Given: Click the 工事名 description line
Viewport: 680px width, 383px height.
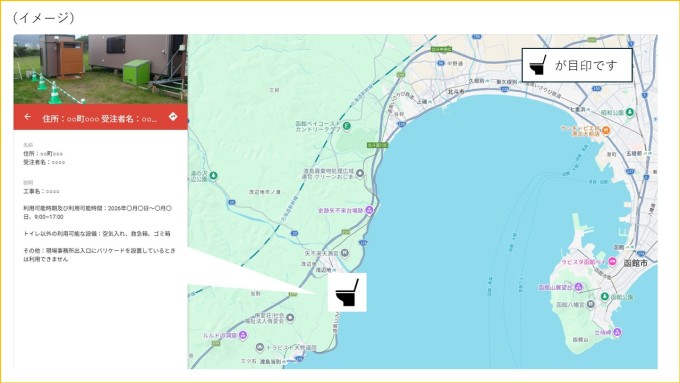Looking at the screenshot, I should (x=41, y=191).
